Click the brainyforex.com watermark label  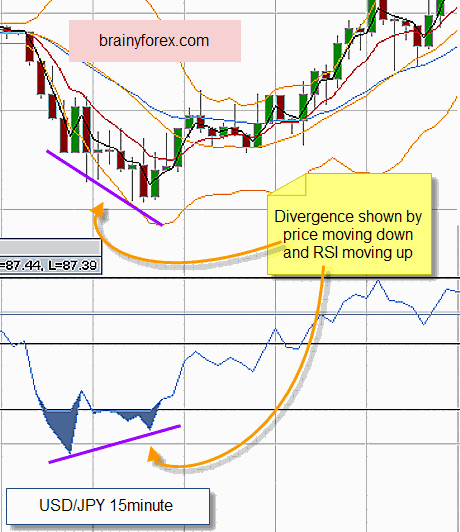tap(155, 41)
